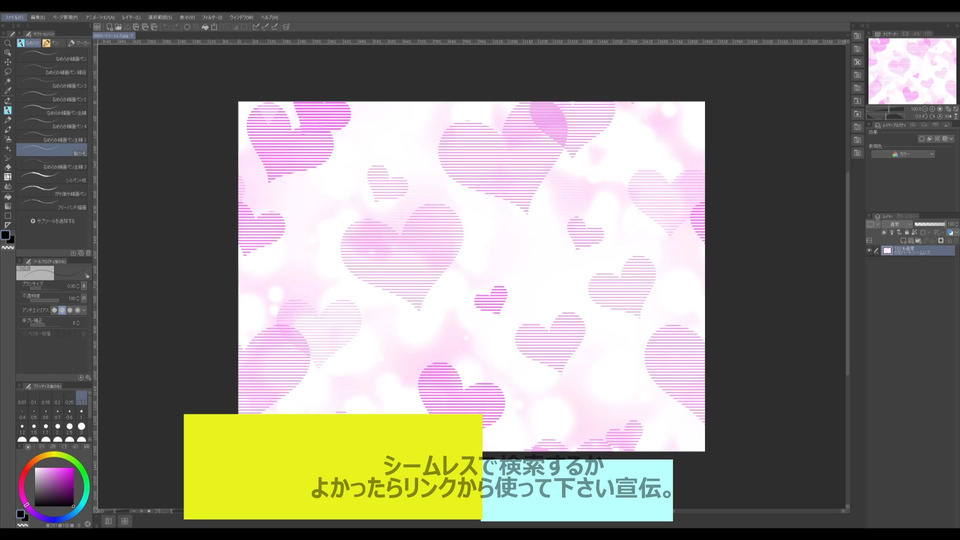
Task: Expand the anti-aliasing options arrow
Action: coord(84,310)
